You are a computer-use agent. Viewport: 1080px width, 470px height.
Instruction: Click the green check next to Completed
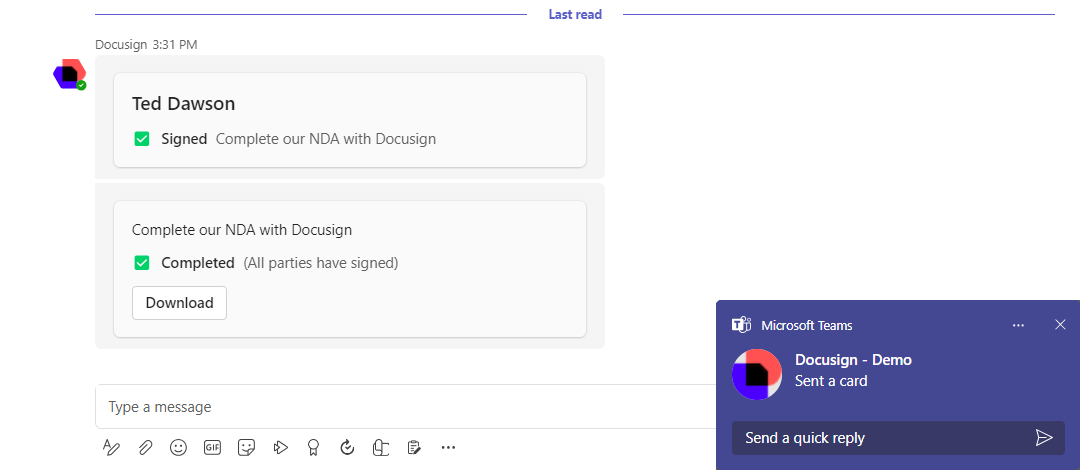coord(142,263)
